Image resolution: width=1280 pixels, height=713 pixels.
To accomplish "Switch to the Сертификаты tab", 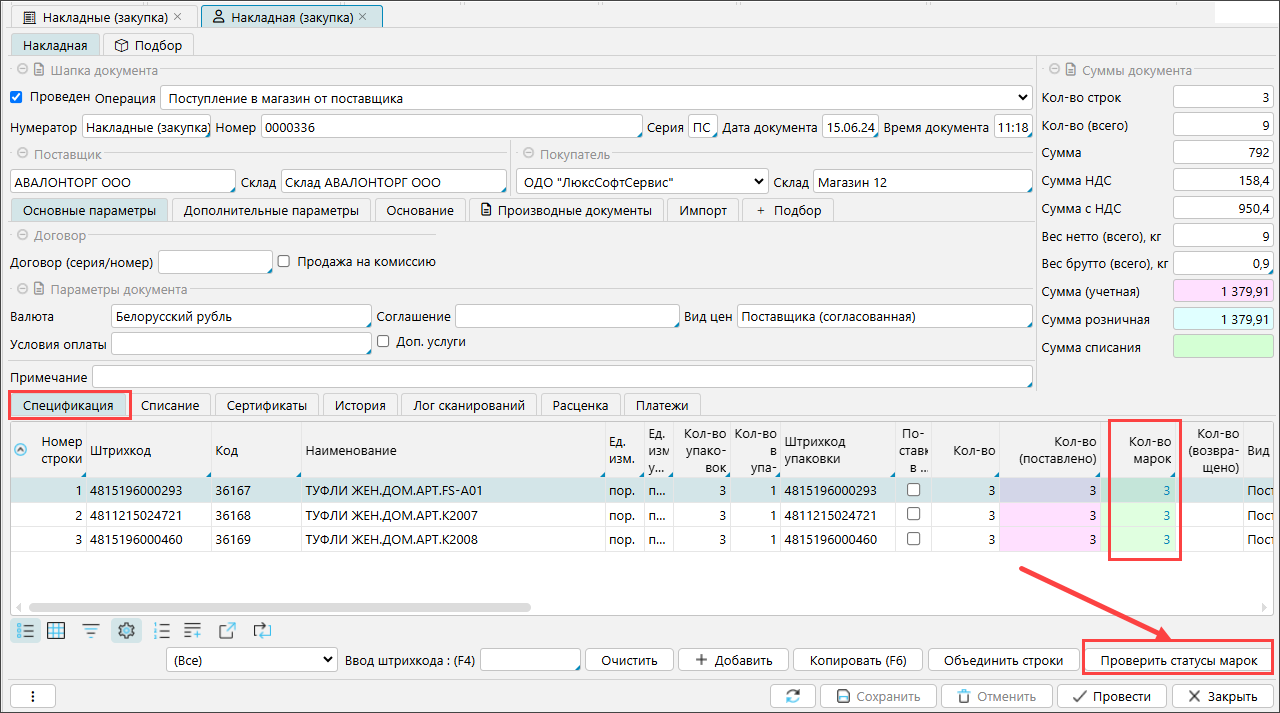I will (x=266, y=405).
